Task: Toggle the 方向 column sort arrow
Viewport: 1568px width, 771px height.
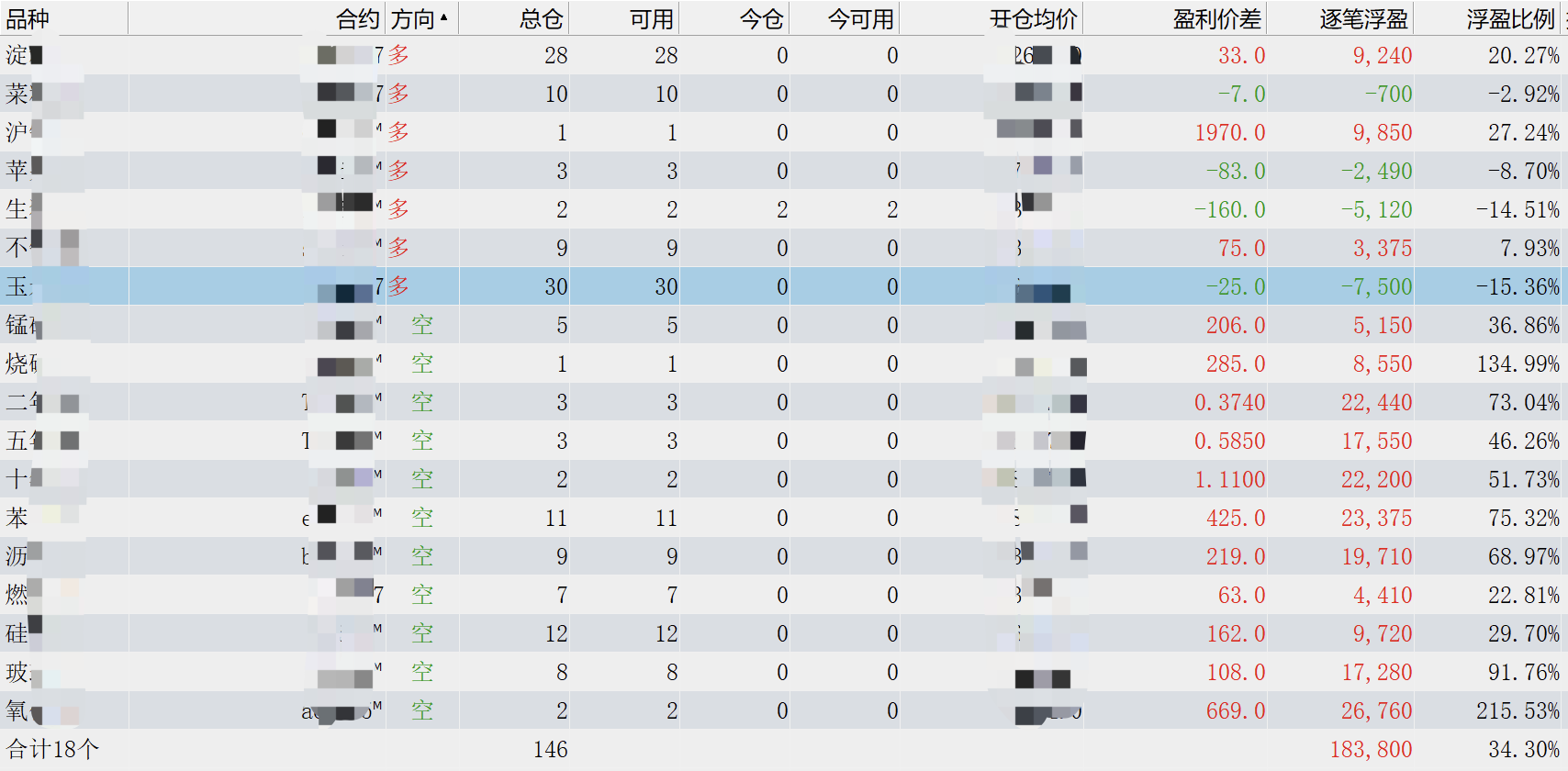Action: (443, 17)
